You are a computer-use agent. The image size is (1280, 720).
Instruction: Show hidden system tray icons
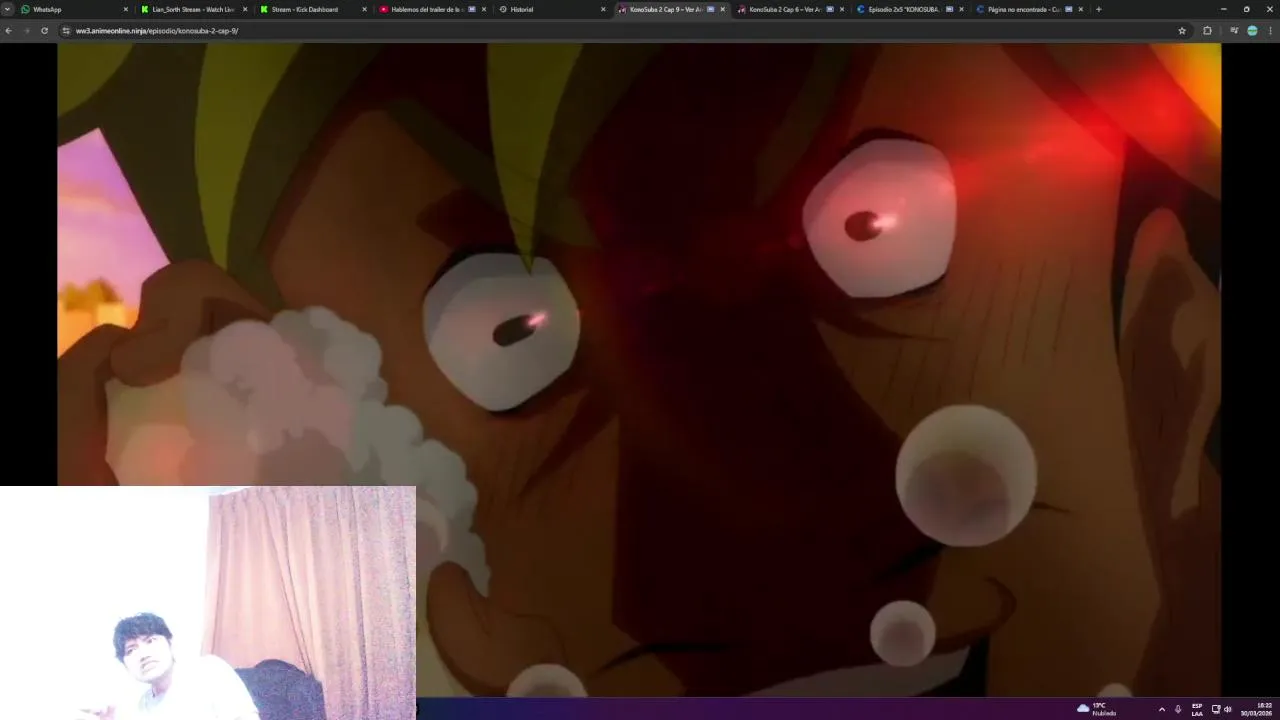point(1161,709)
